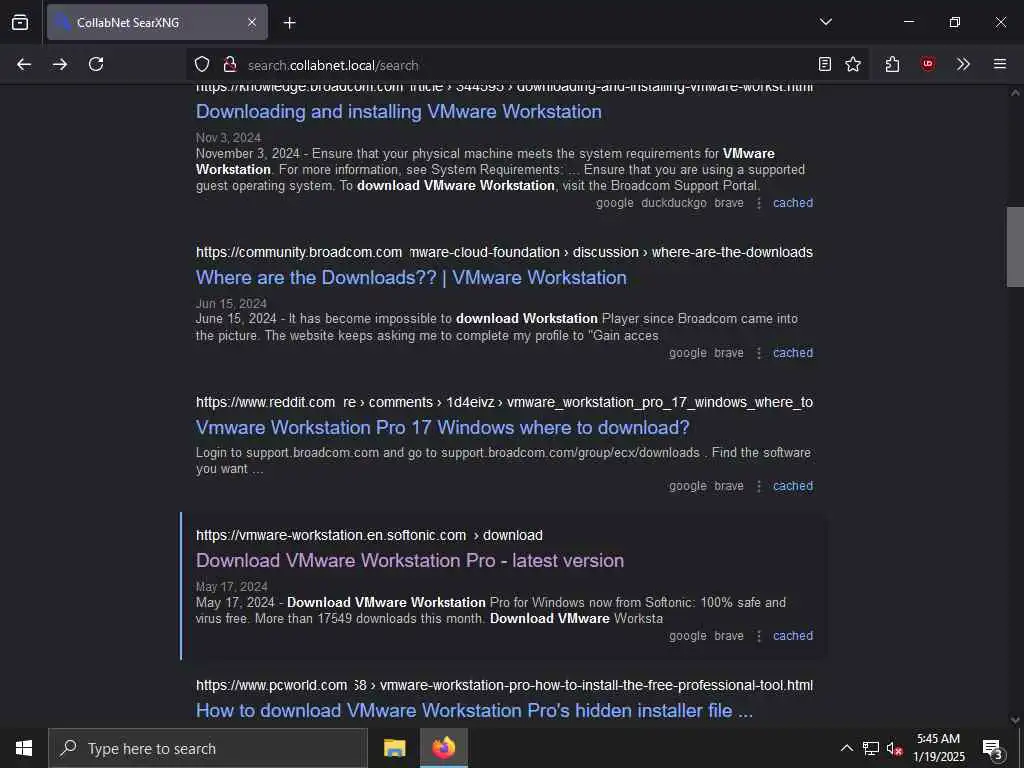Go back with the back arrow

tap(24, 64)
